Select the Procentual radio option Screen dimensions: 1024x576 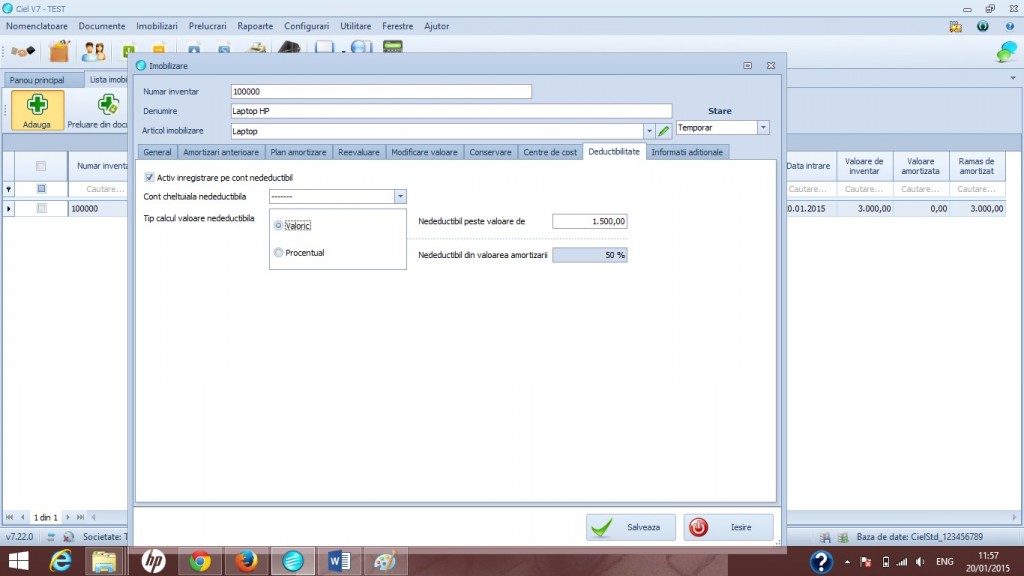point(278,253)
